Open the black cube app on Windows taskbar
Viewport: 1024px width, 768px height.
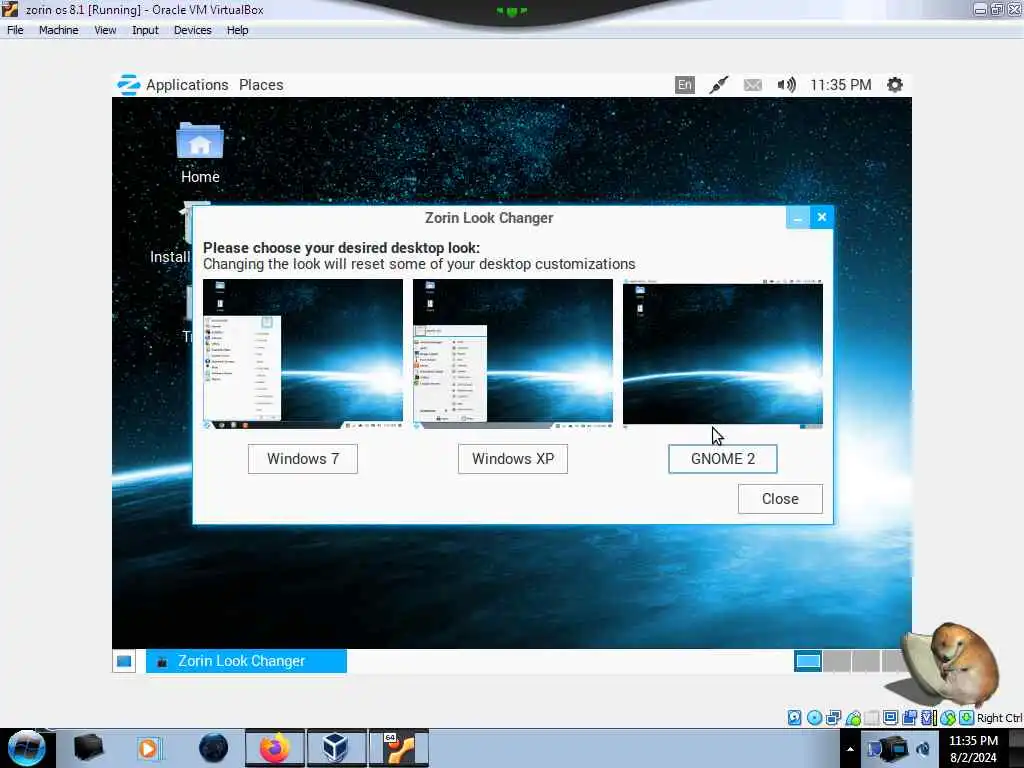88,748
